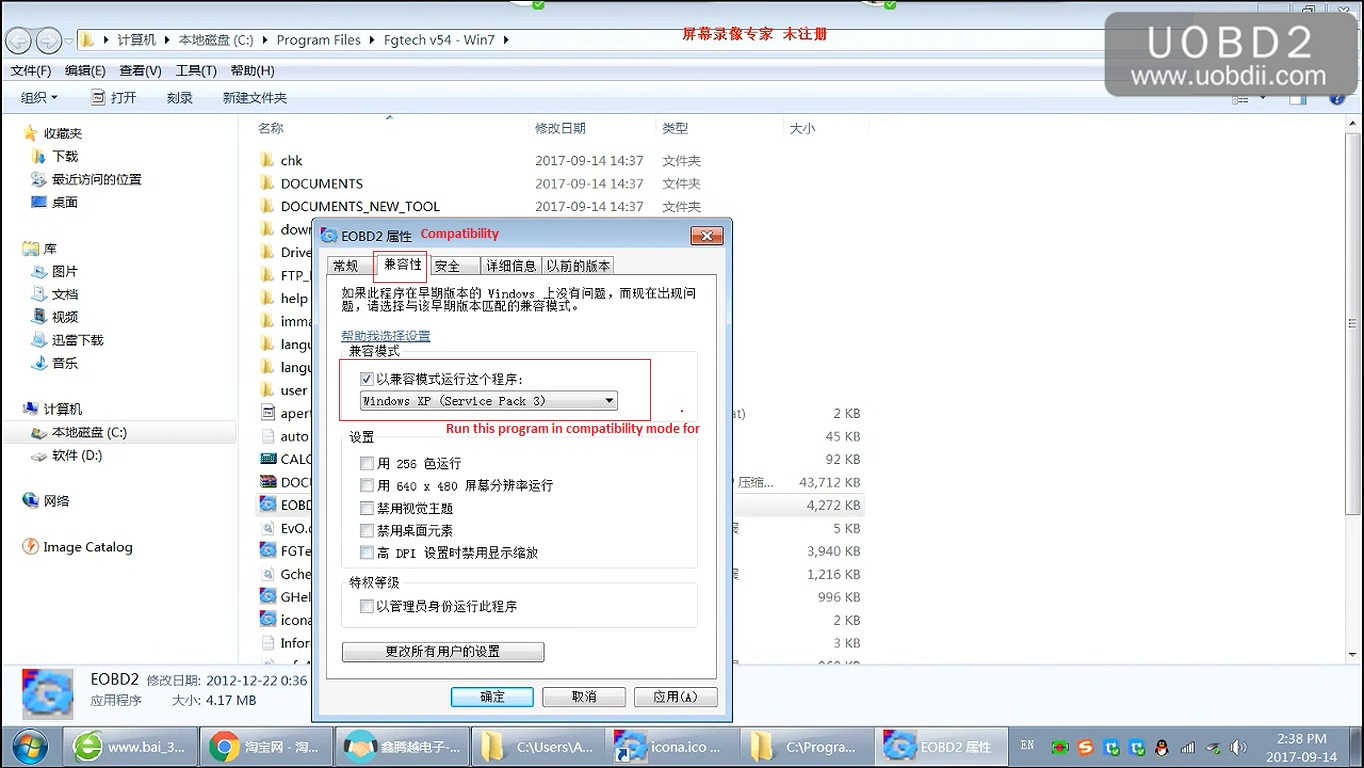Click 新建文件夹 in the Explorer toolbar
Screen dimensions: 1364x768
255,98
